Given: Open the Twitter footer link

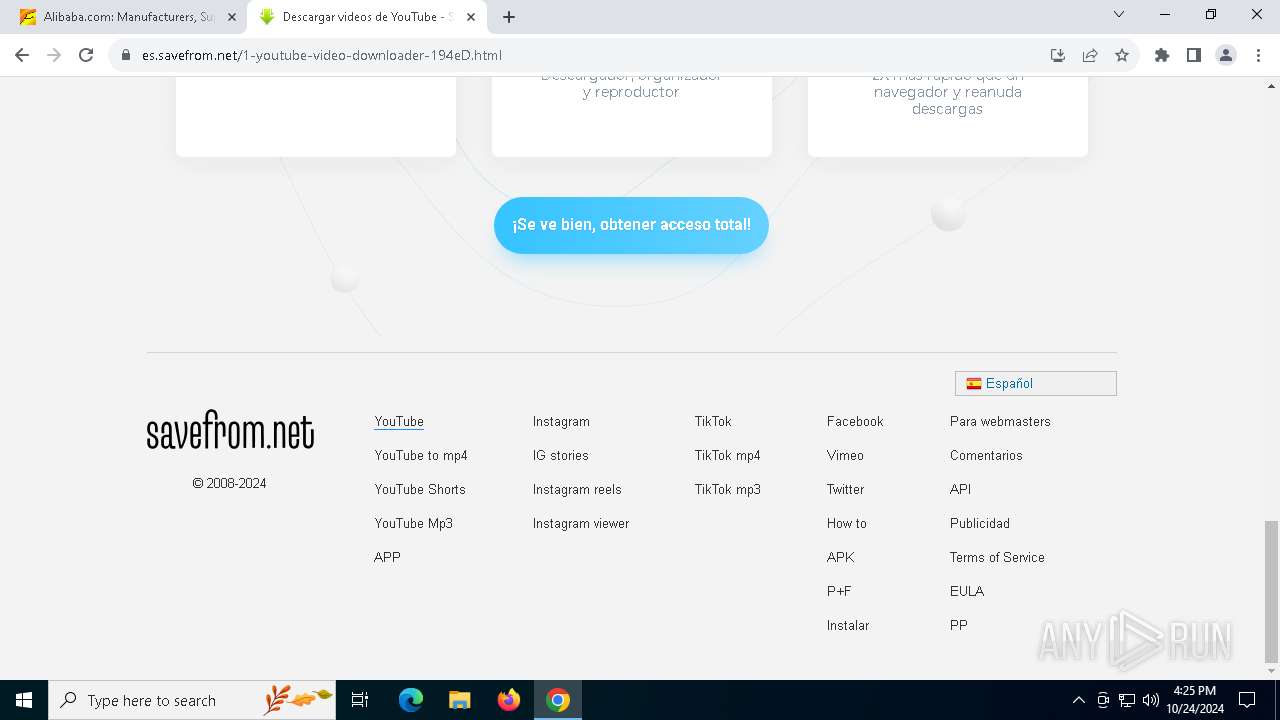Looking at the screenshot, I should point(846,490).
